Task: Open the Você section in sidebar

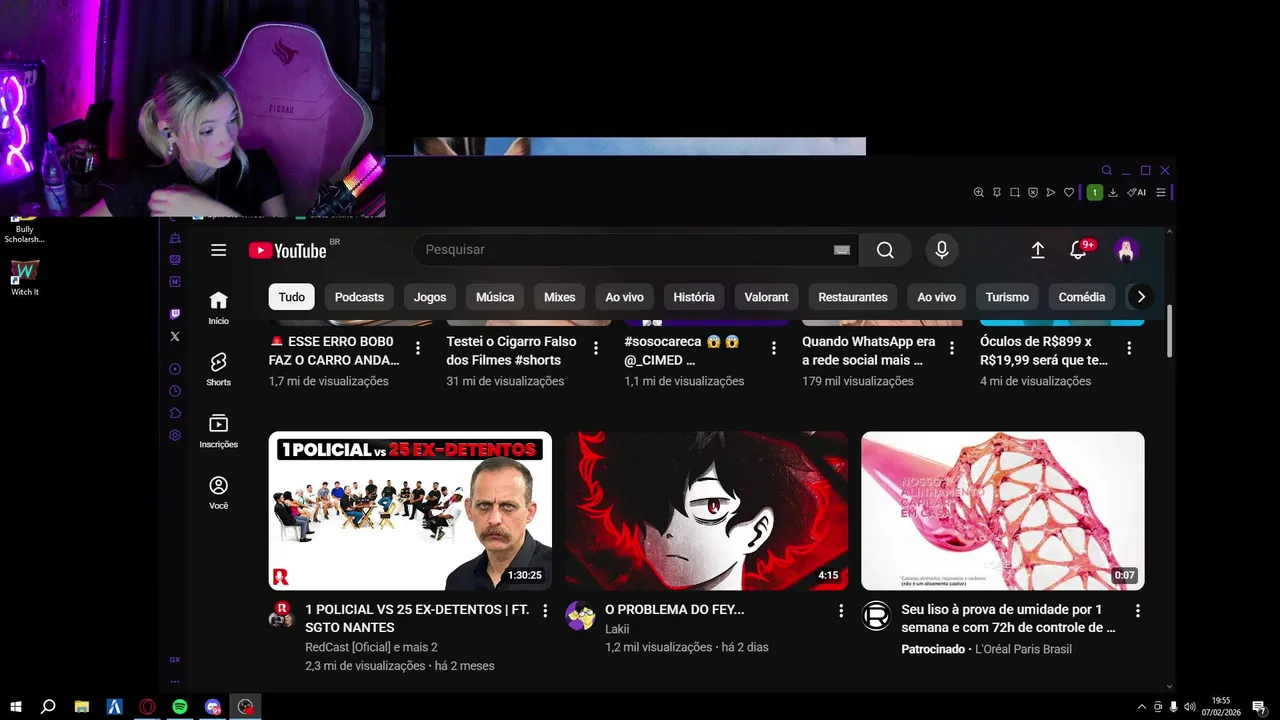Action: pyautogui.click(x=218, y=492)
